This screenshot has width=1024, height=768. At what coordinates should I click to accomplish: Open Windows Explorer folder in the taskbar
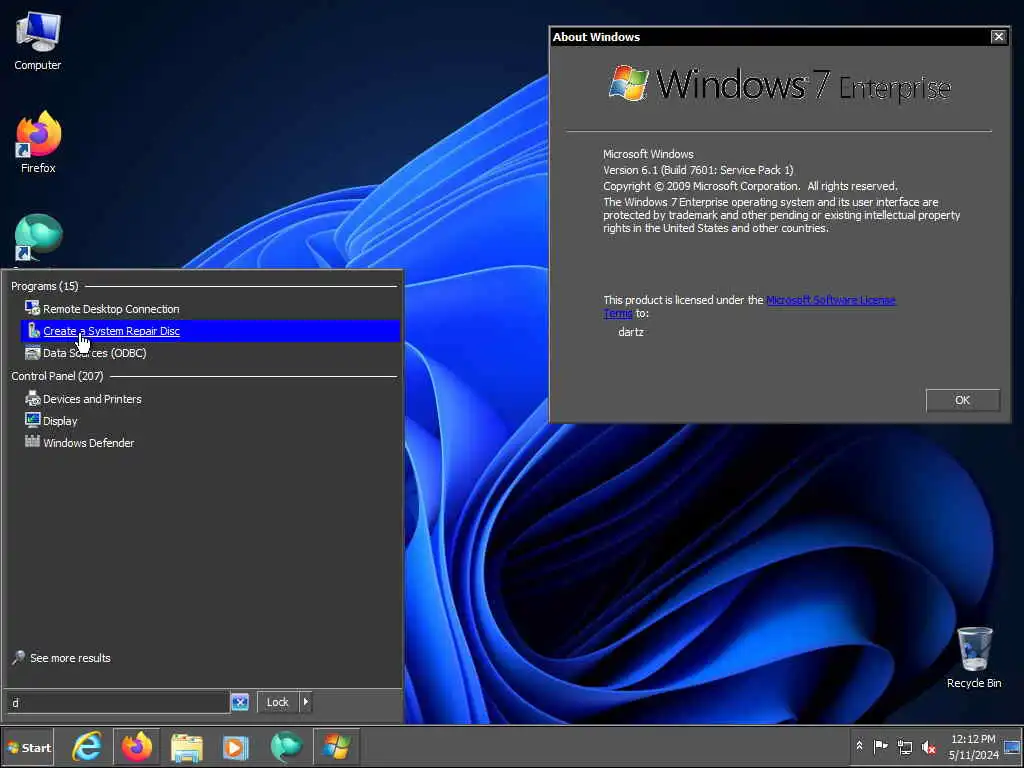click(x=187, y=747)
